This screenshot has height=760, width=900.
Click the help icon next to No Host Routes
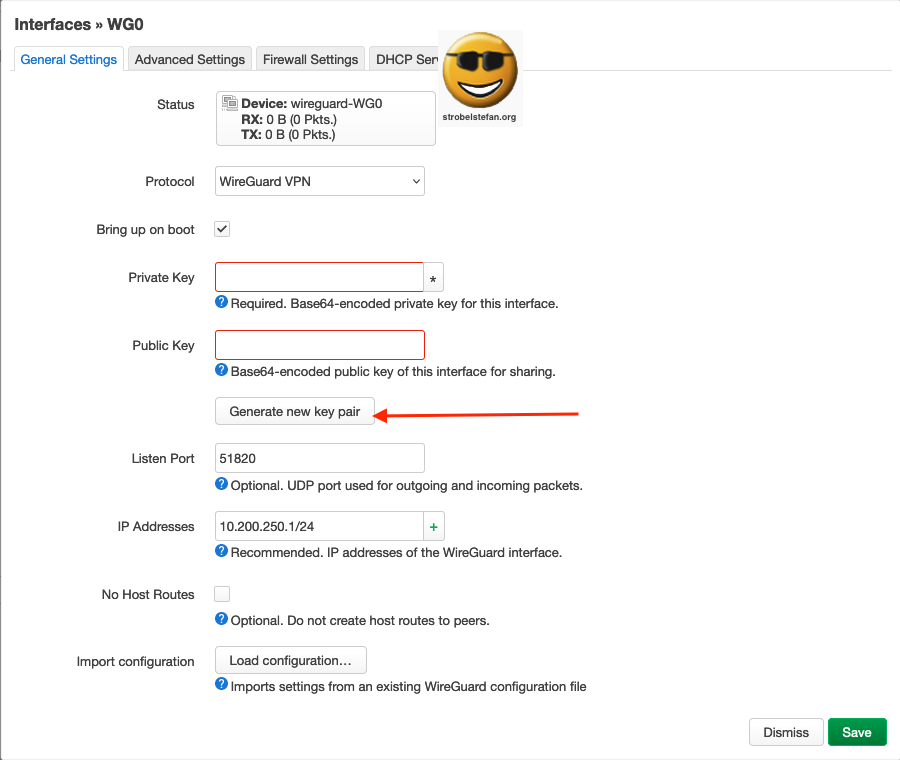click(x=221, y=619)
